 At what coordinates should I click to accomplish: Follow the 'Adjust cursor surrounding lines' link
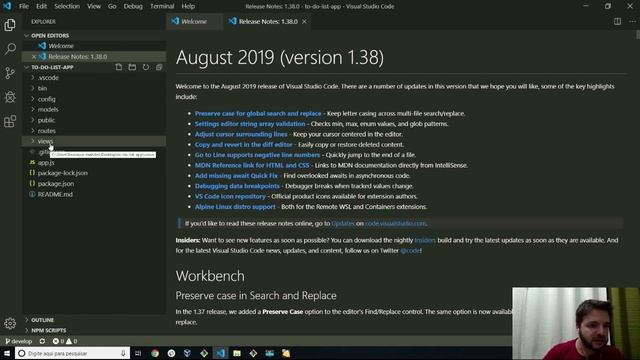tap(241, 134)
